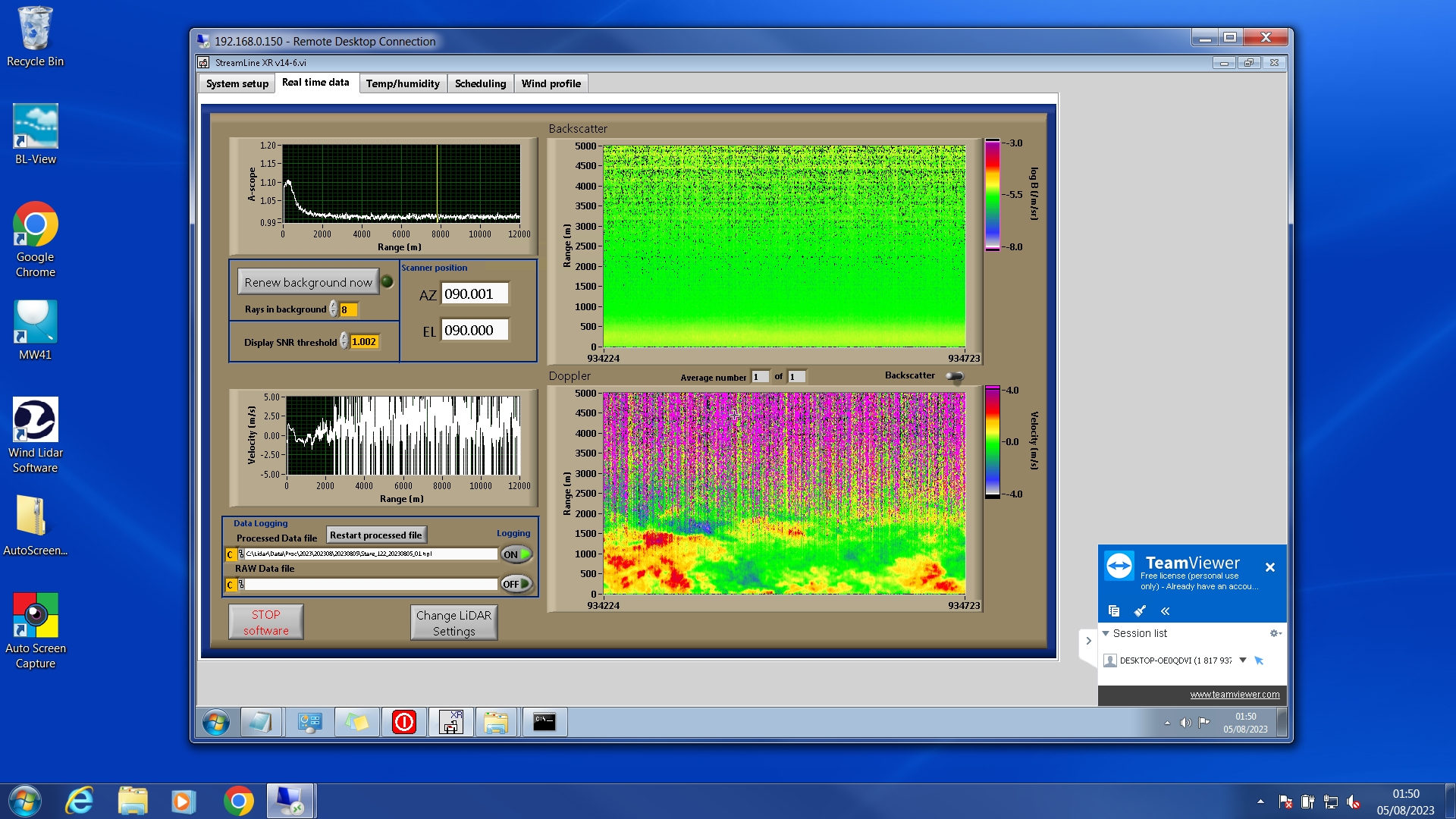The width and height of the screenshot is (1456, 819).
Task: Toggle Processed Data file logging ON switch
Action: point(516,554)
